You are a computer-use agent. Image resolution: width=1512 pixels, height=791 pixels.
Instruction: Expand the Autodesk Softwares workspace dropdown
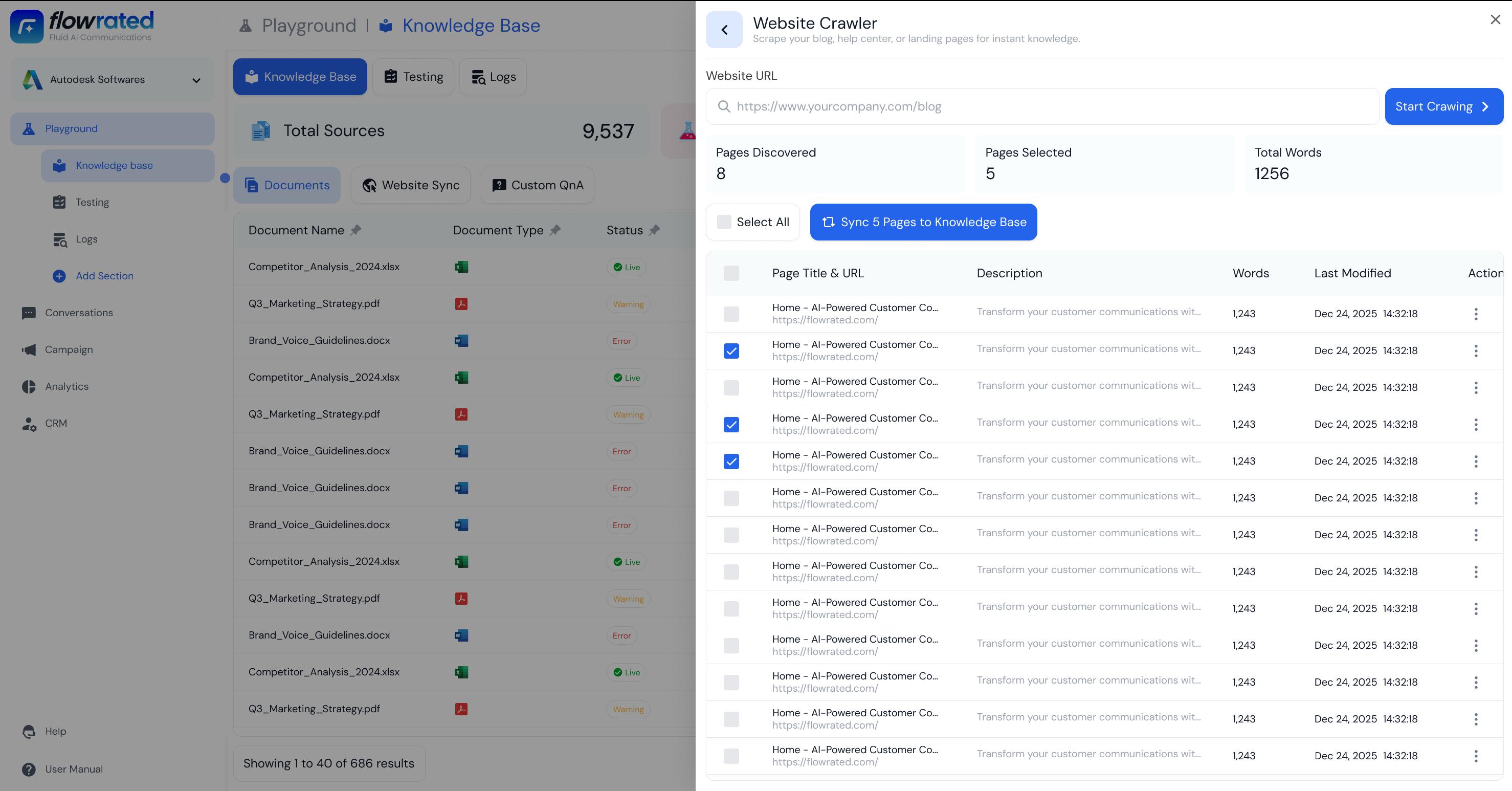pyautogui.click(x=196, y=80)
